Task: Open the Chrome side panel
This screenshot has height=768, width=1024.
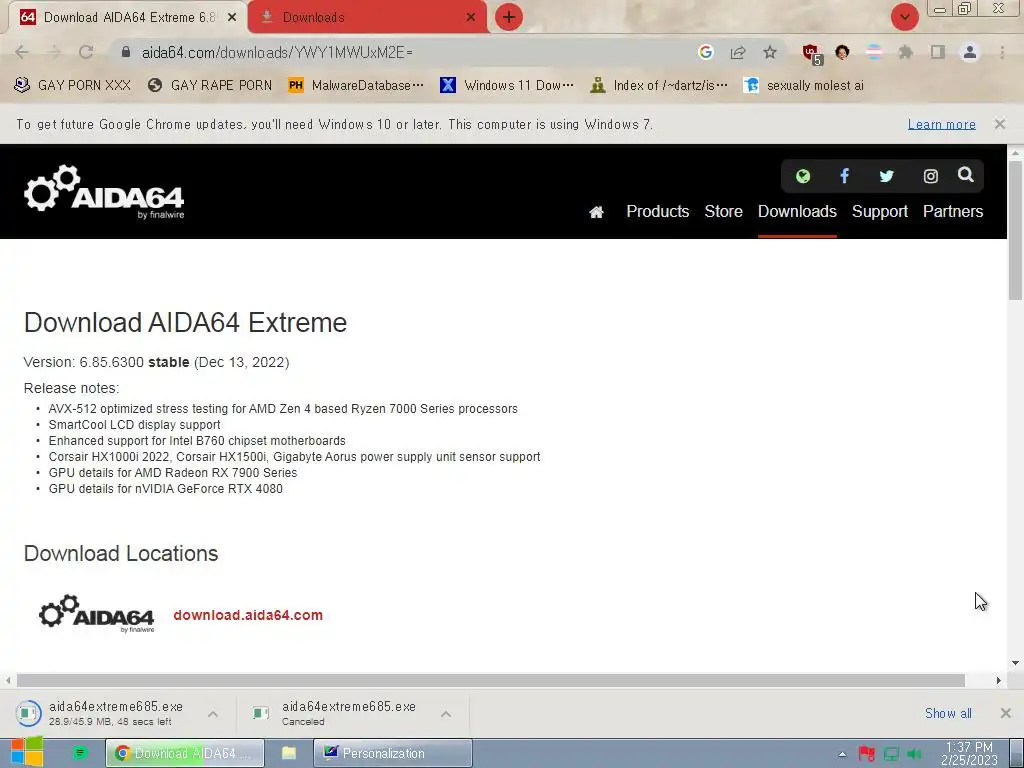Action: [938, 52]
